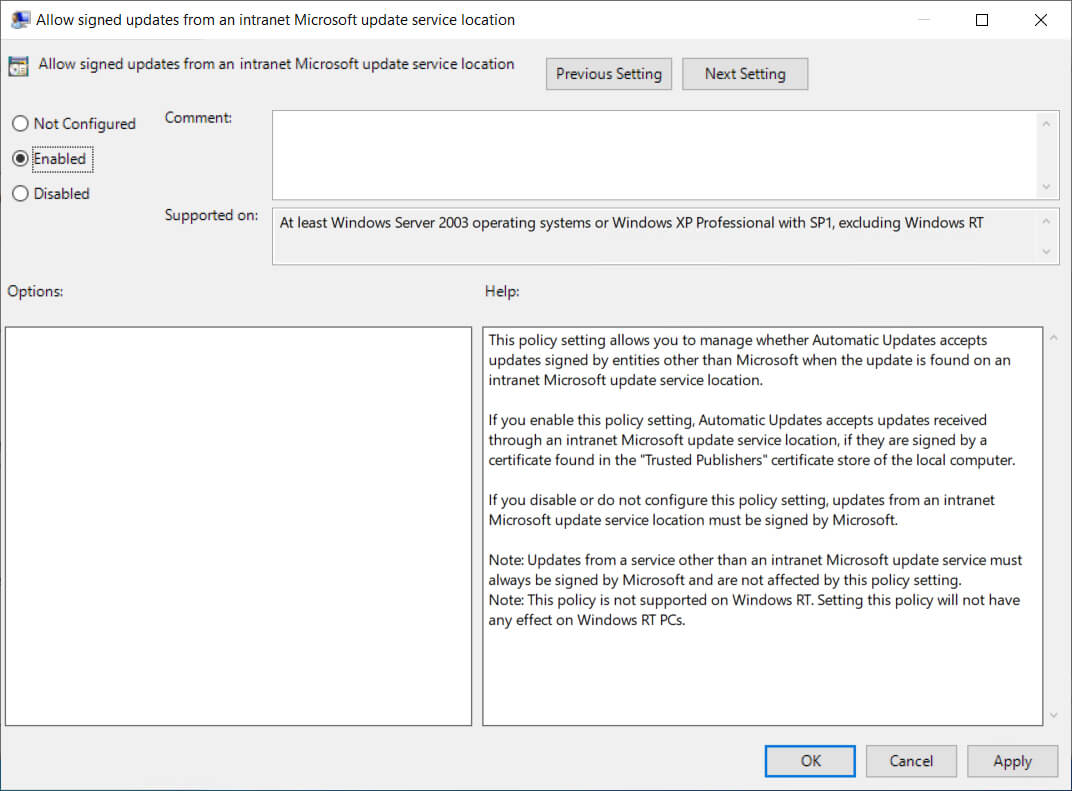
Task: Click help paragraph starting "If you enable"
Action: pyautogui.click(x=752, y=440)
